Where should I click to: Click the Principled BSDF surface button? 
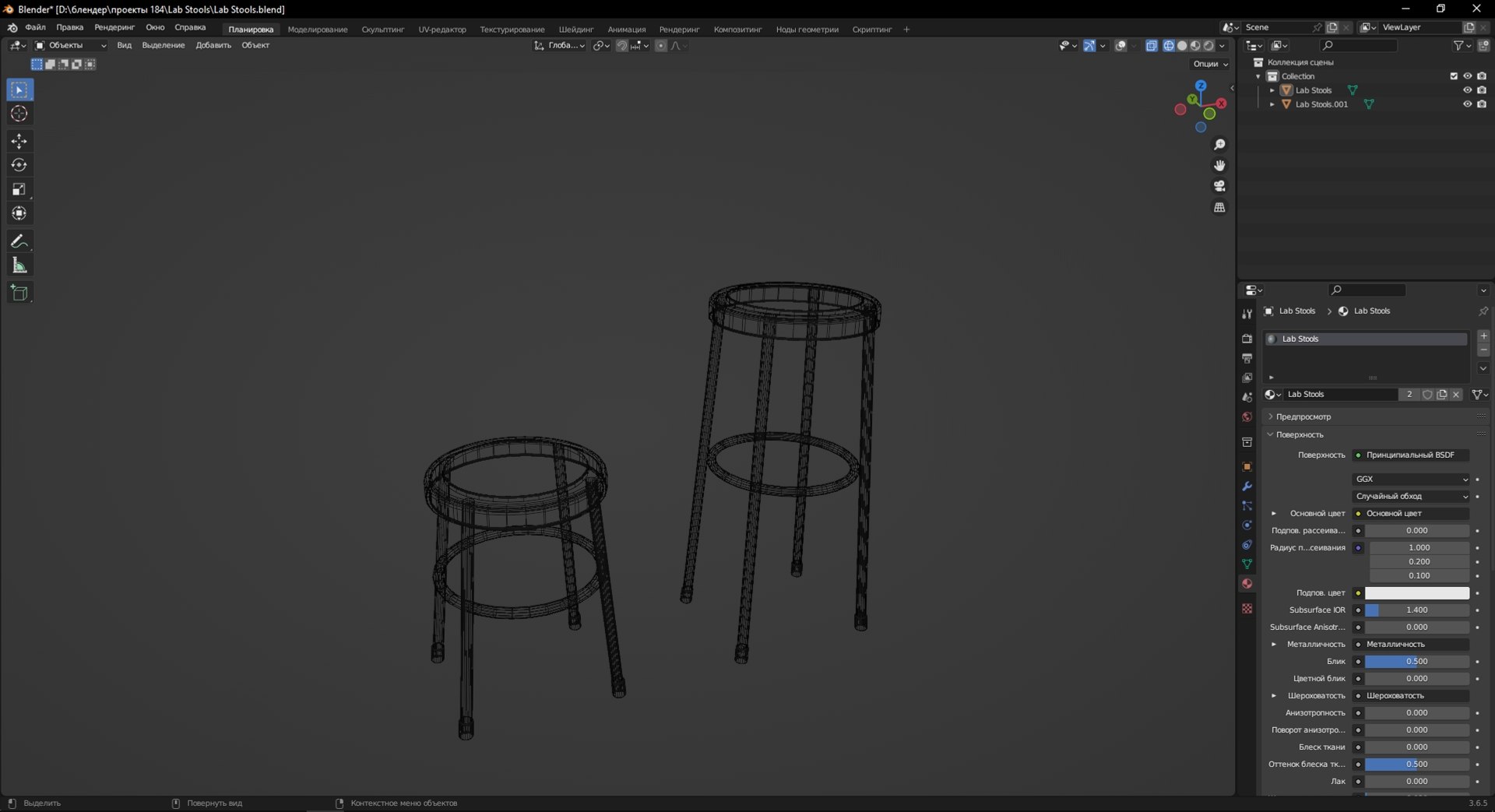point(1411,455)
